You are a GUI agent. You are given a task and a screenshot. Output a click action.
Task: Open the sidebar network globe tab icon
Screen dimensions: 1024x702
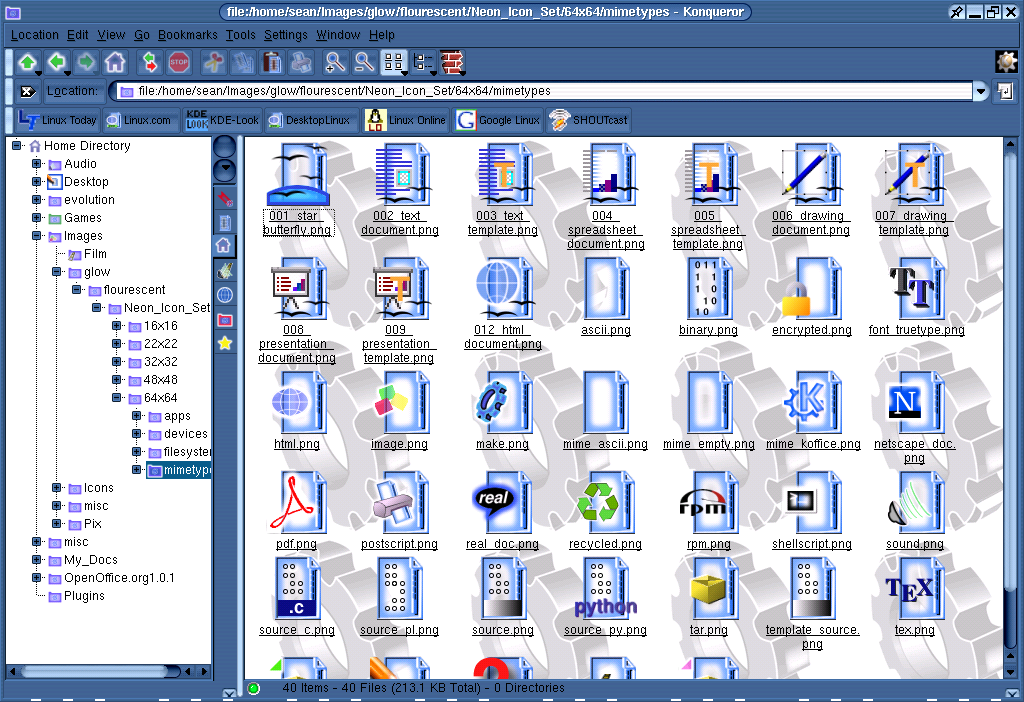(225, 295)
